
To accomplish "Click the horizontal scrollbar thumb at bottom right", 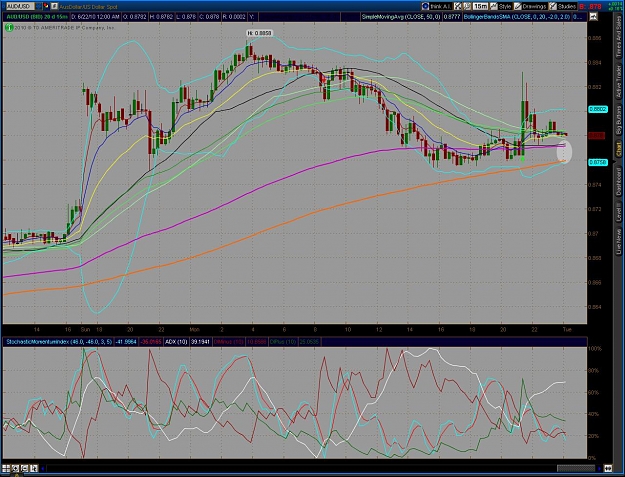I will tap(576, 468).
